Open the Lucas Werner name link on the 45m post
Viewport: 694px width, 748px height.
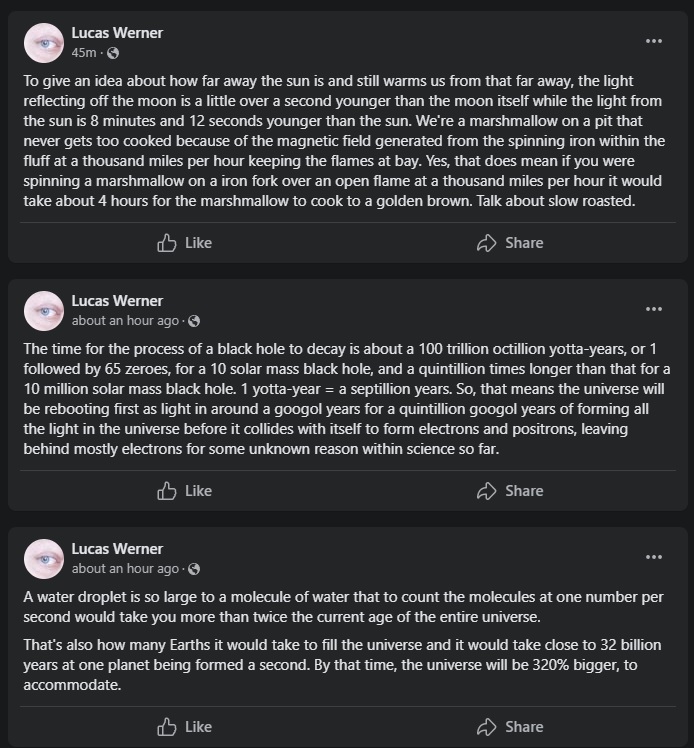tap(117, 33)
